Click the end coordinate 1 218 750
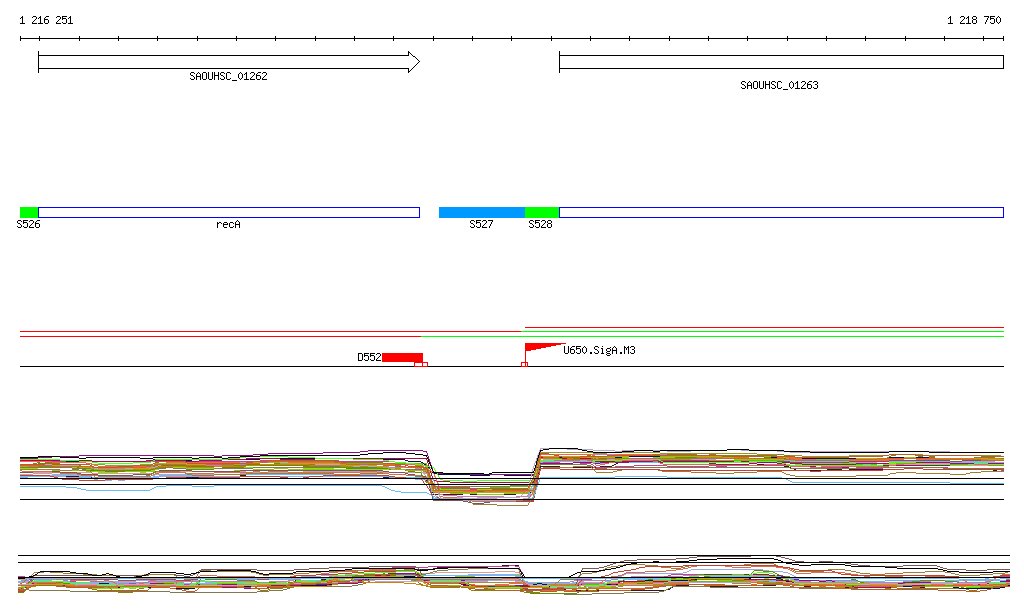This screenshot has width=1024, height=611. [974, 20]
